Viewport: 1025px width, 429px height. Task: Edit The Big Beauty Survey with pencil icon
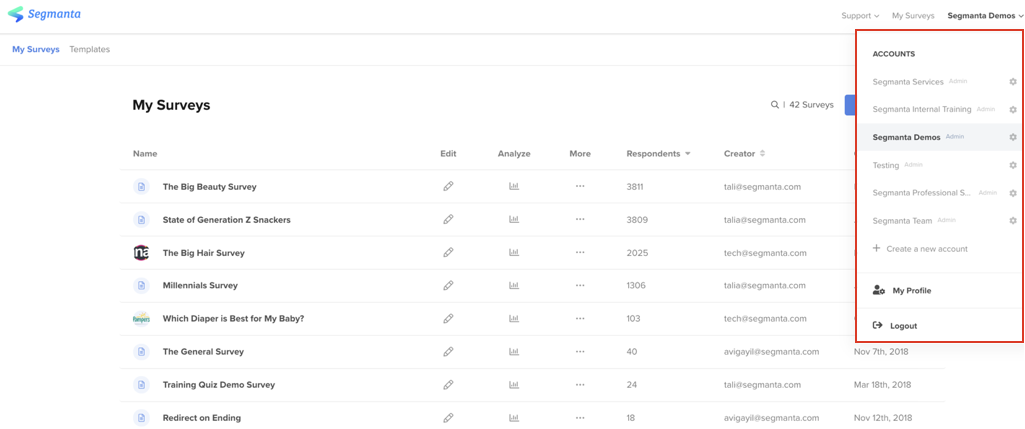coord(448,186)
